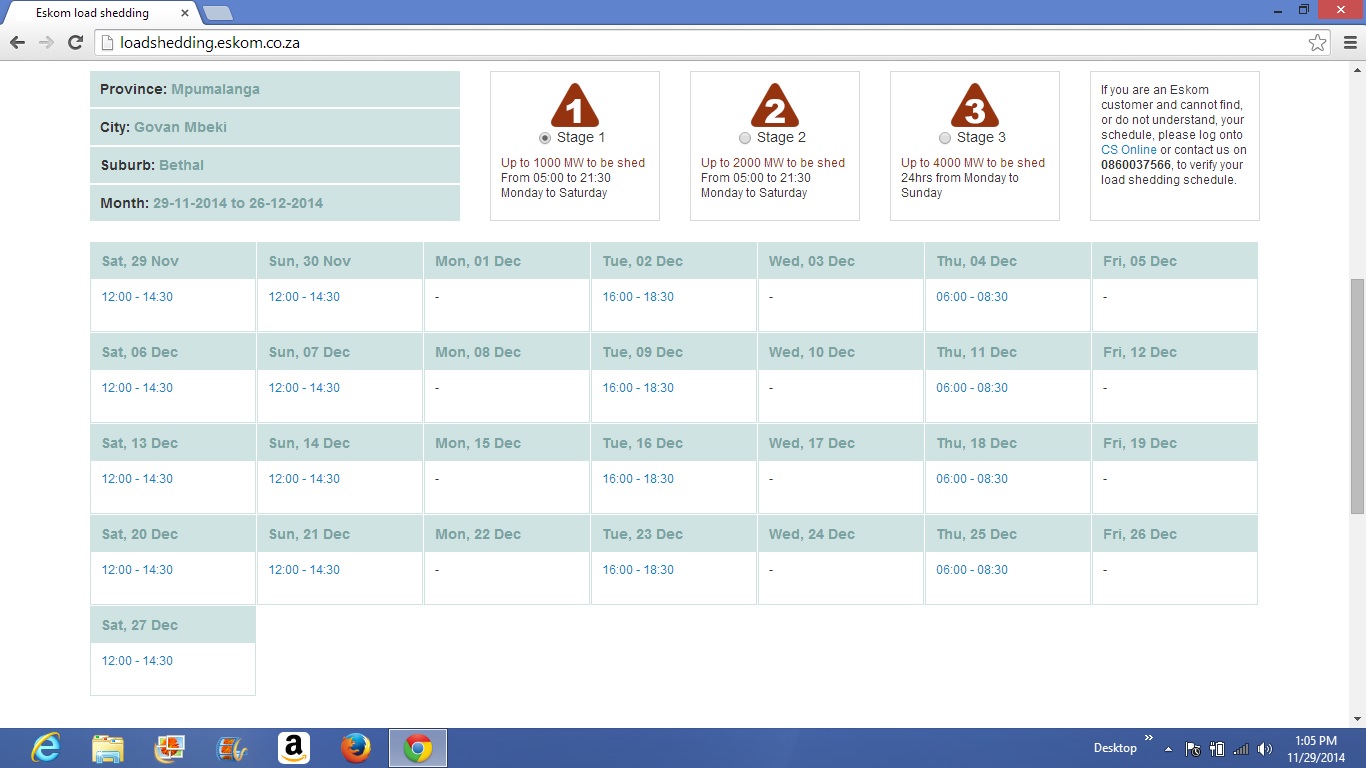Click the Fri, 05 Dec column header
Screen dimensions: 1366x768
1175,261
